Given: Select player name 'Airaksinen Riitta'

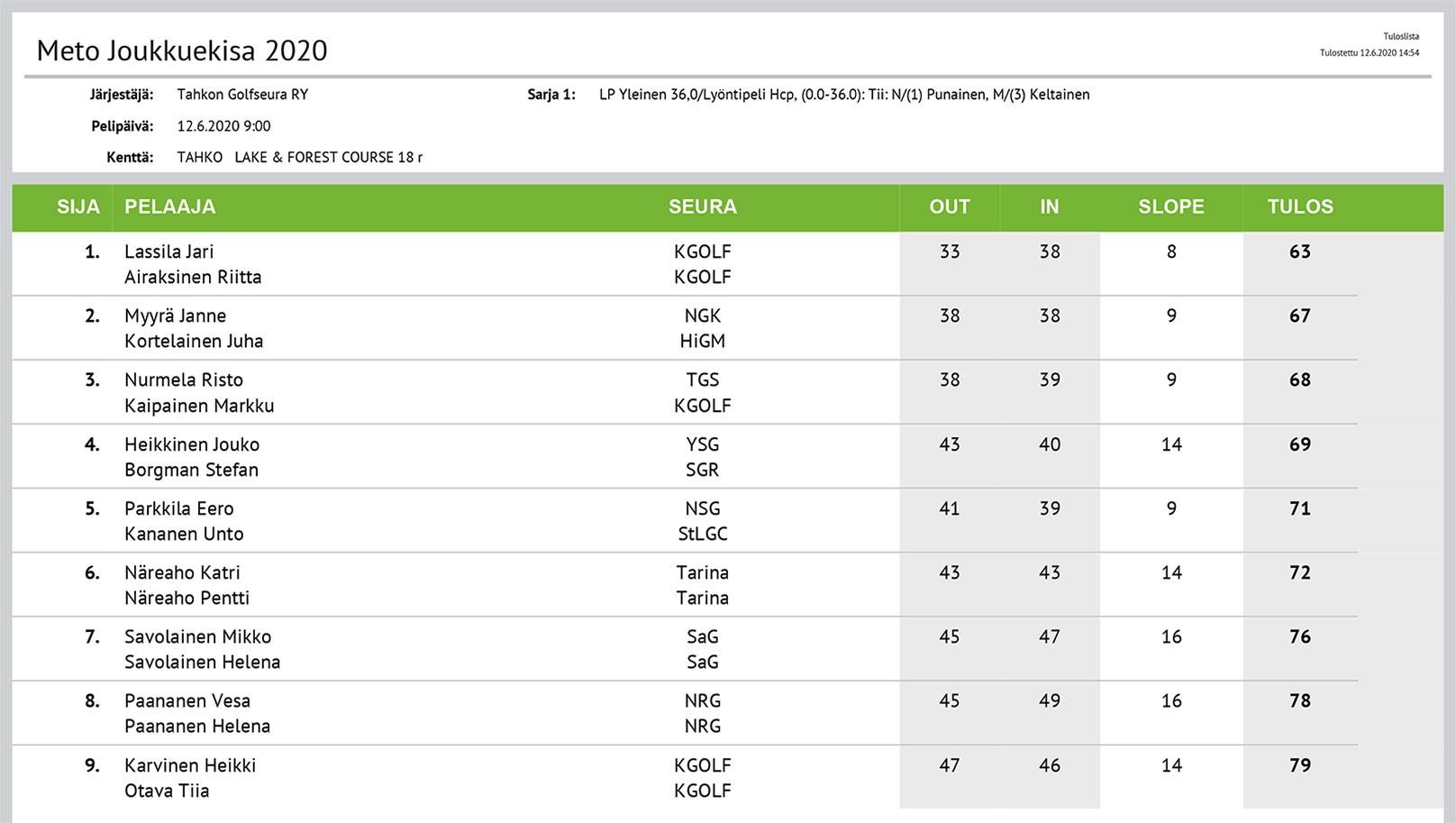Looking at the screenshot, I should point(193,277).
